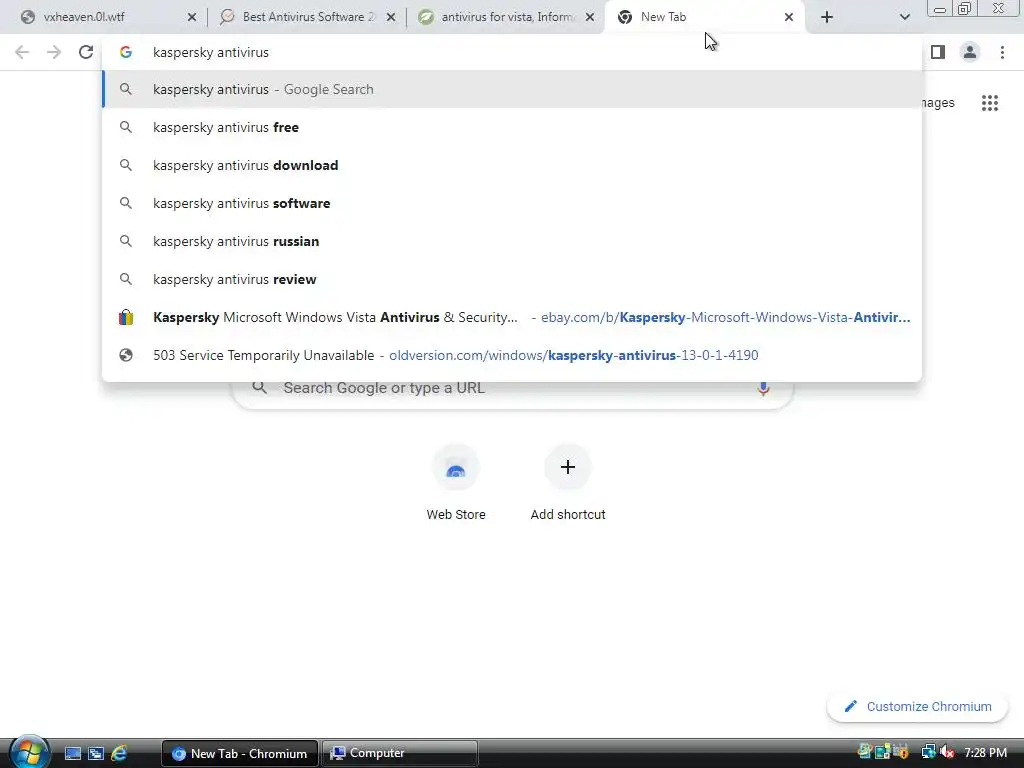Click the Customize Chromium button
Viewport: 1024px width, 768px height.
point(918,707)
